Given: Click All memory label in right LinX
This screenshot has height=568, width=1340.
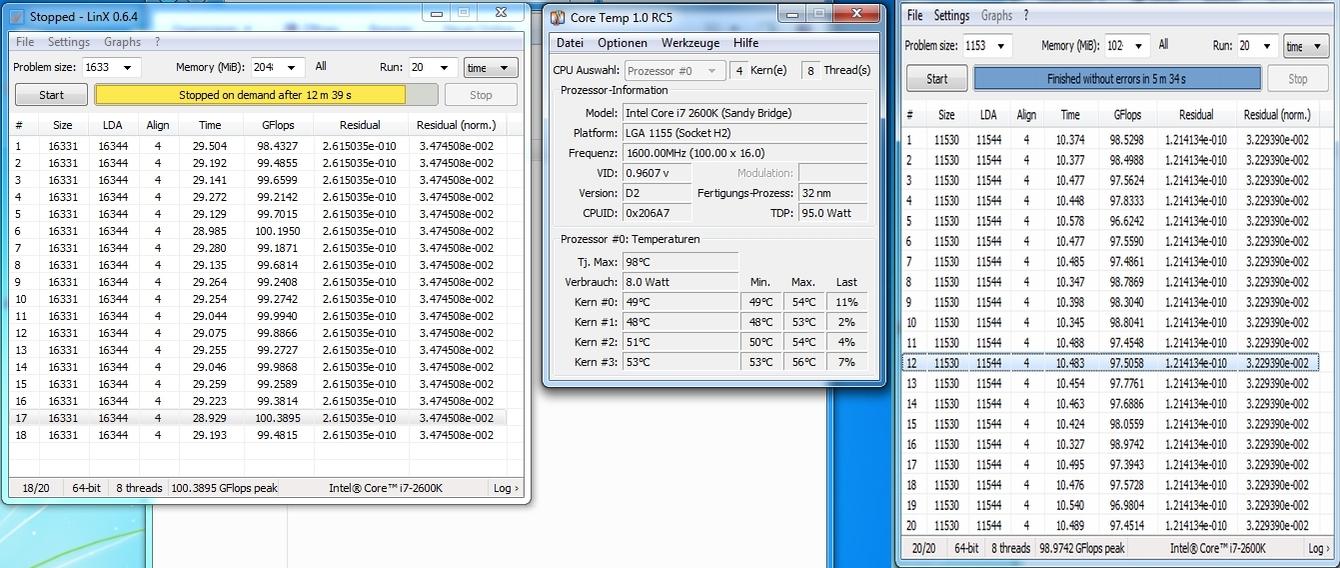Looking at the screenshot, I should click(1163, 45).
